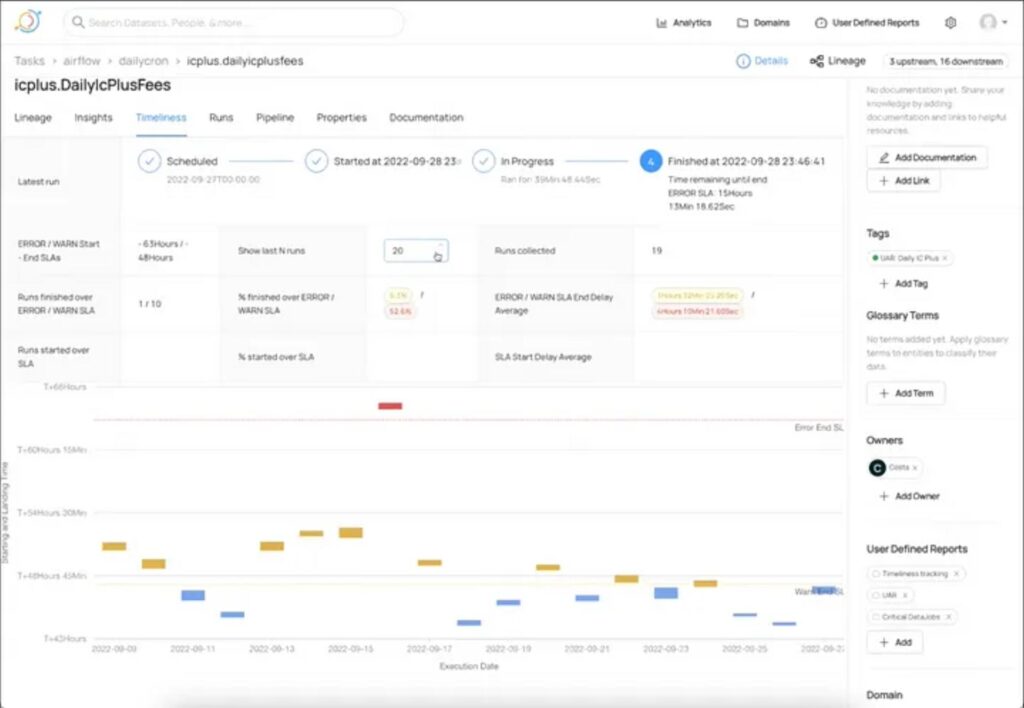Remove the Costs owner
This screenshot has height=708, width=1024.
[x=914, y=468]
